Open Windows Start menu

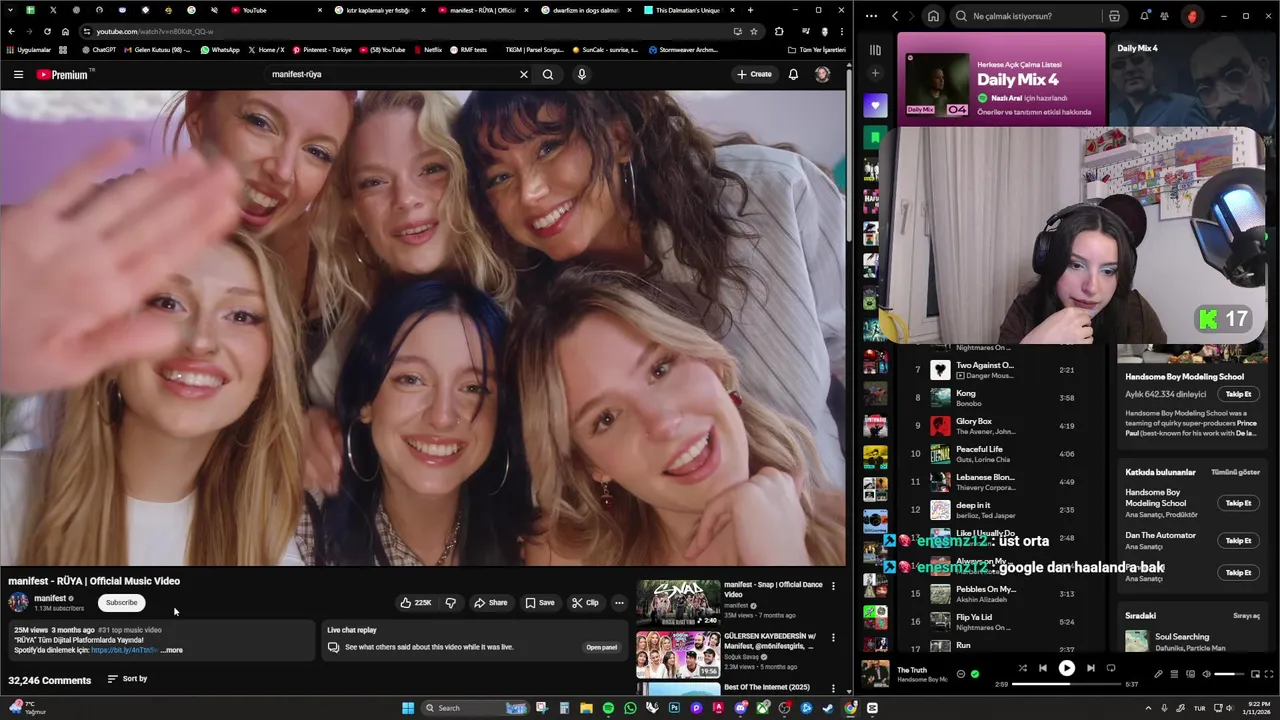tap(408, 708)
